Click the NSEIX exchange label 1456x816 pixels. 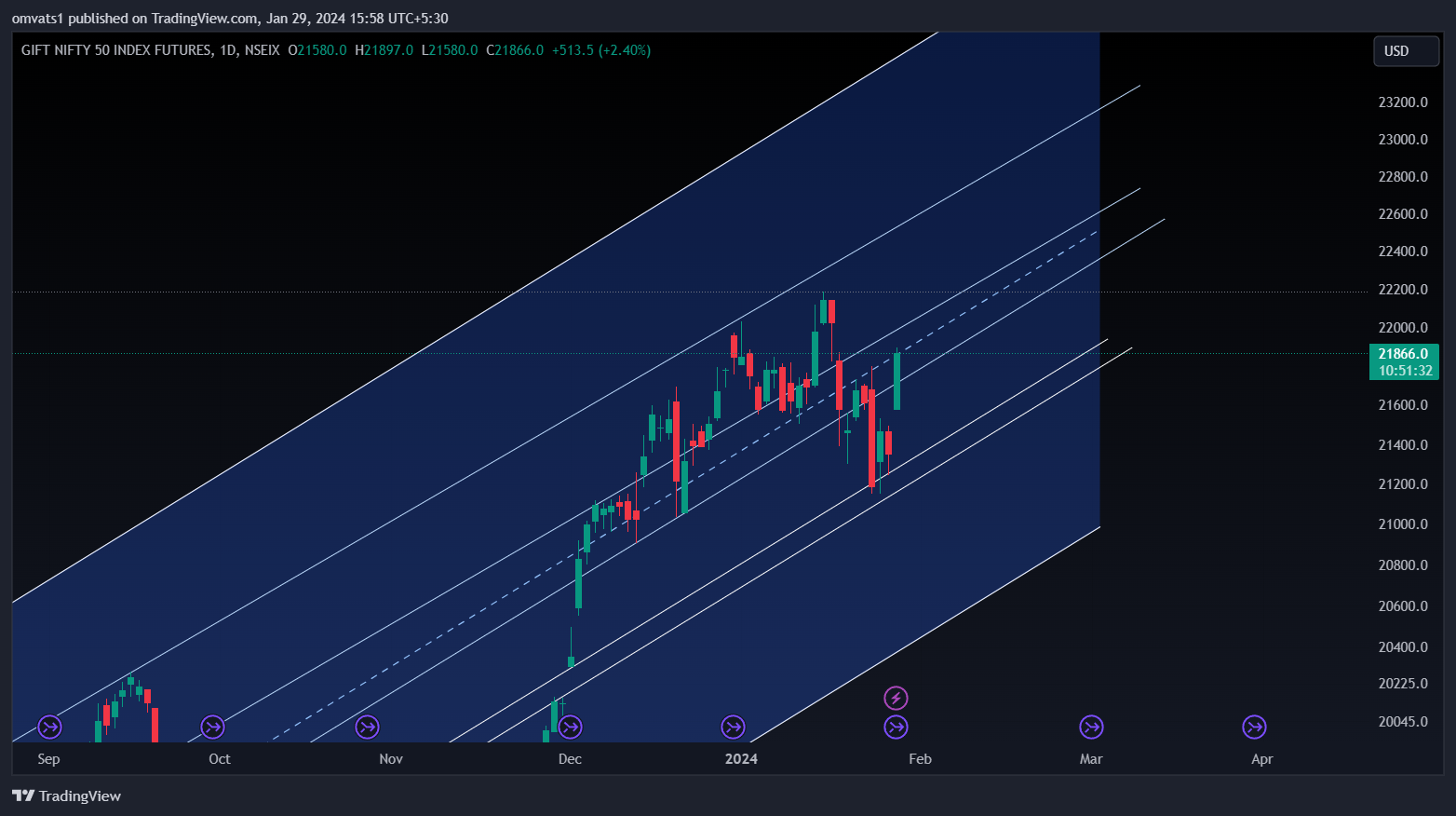coord(262,50)
